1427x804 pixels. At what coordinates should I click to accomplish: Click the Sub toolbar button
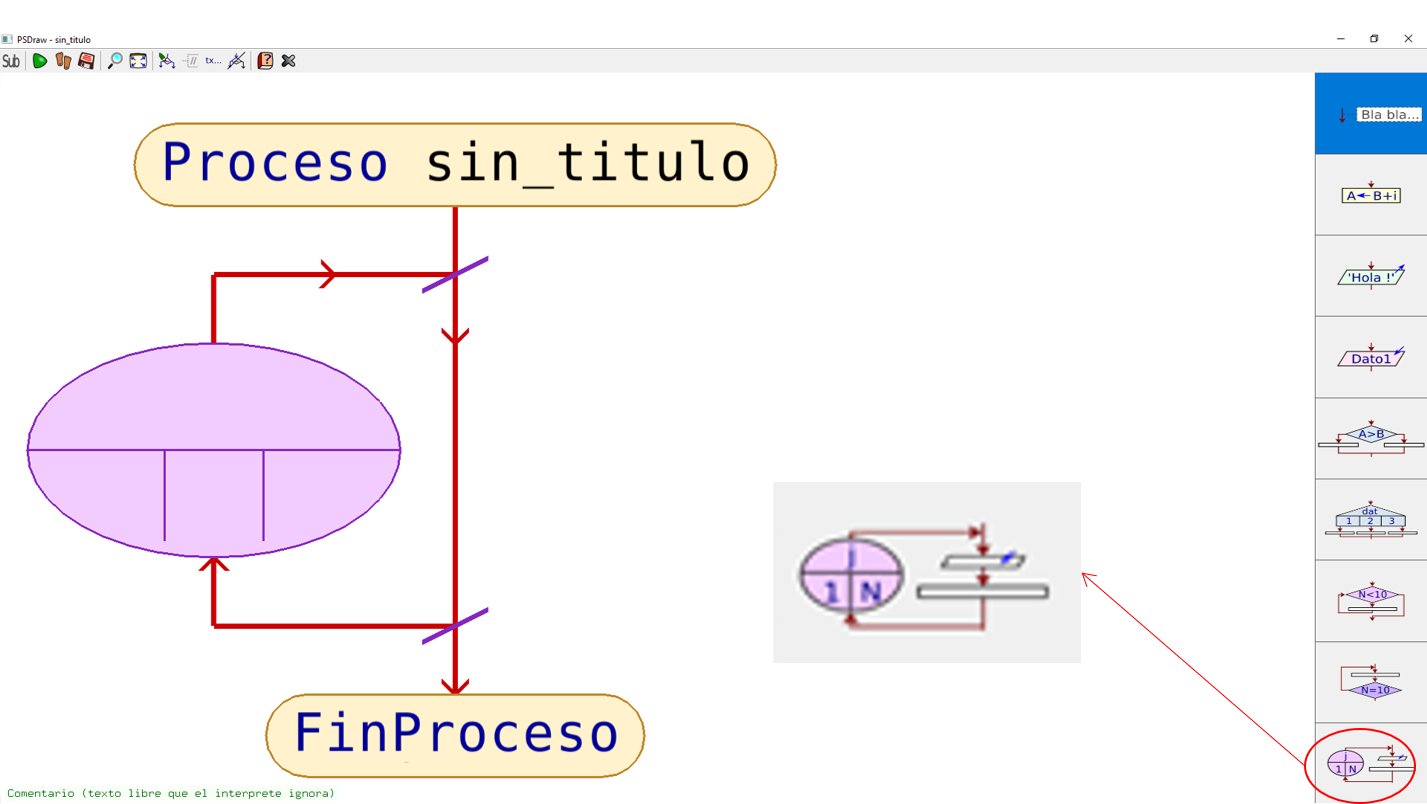(11, 60)
